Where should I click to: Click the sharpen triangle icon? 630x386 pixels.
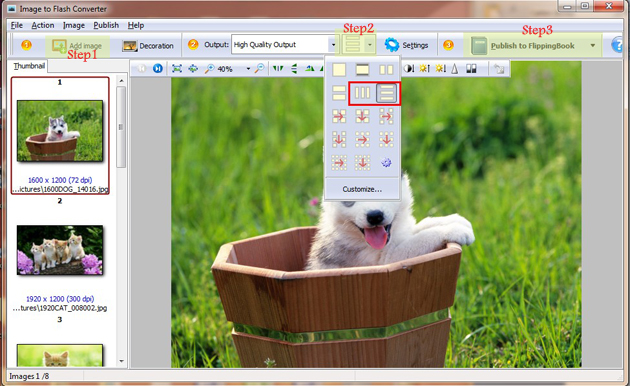454,69
